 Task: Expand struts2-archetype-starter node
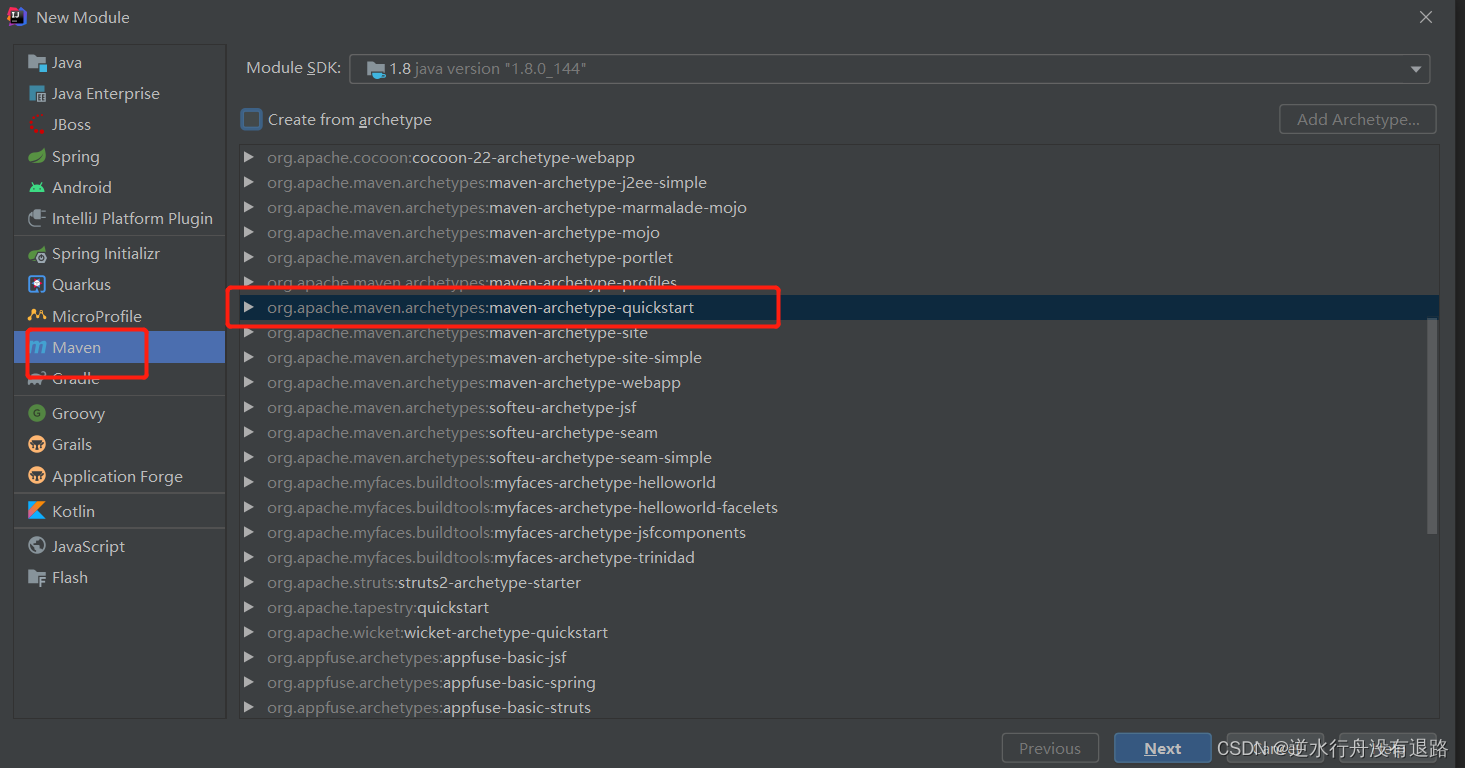pos(249,582)
